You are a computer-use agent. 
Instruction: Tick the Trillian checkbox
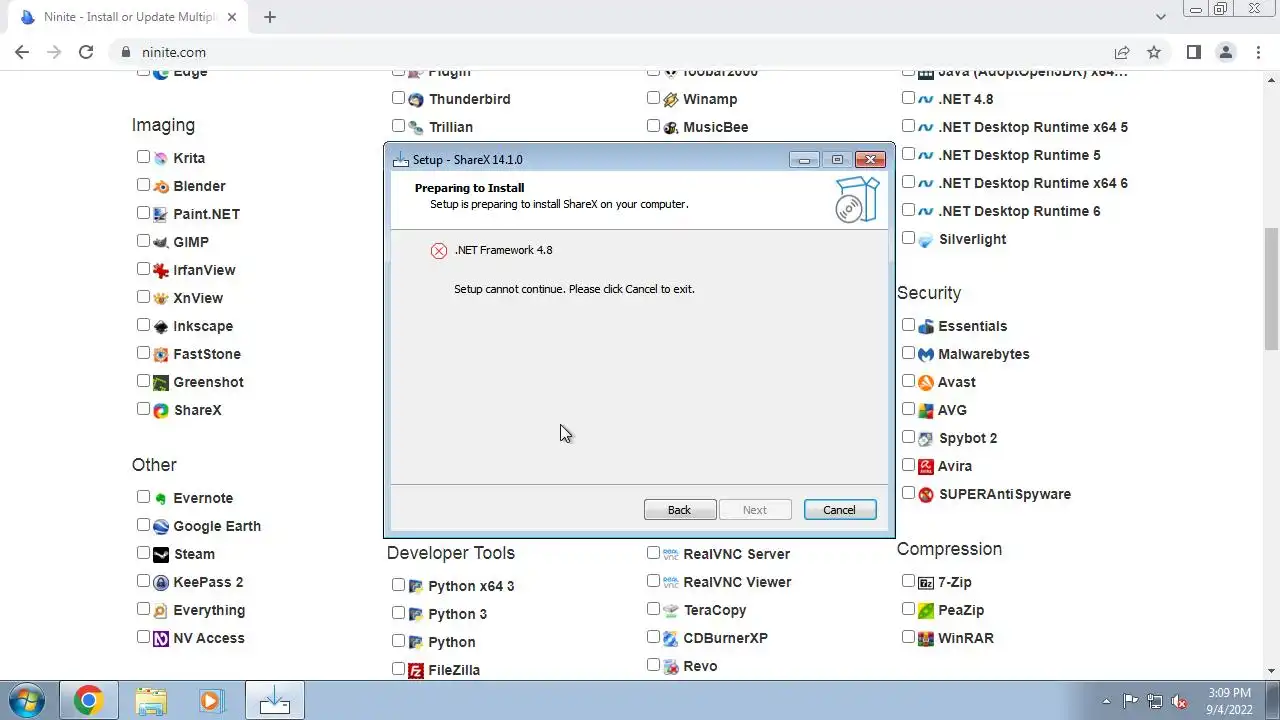coord(398,126)
